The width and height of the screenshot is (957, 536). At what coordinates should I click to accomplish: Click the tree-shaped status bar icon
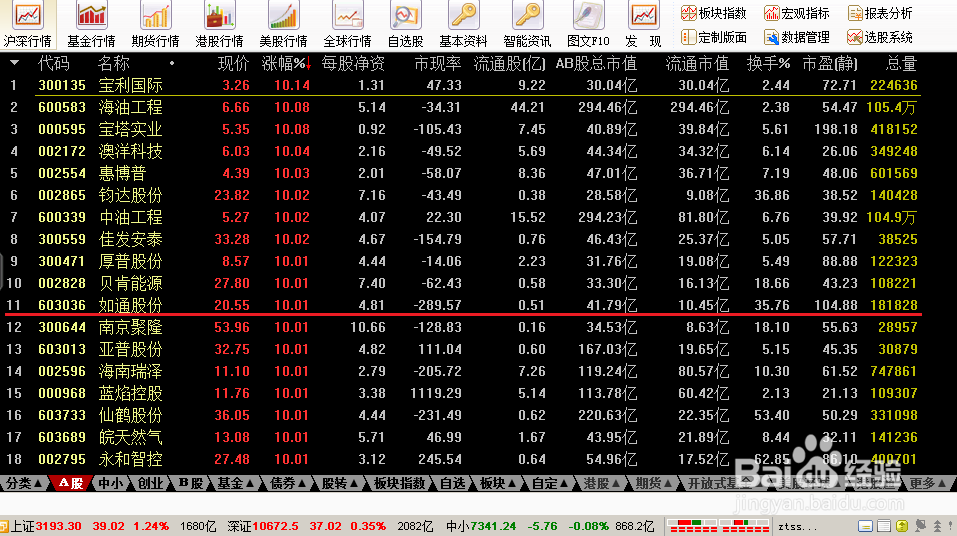click(x=937, y=526)
